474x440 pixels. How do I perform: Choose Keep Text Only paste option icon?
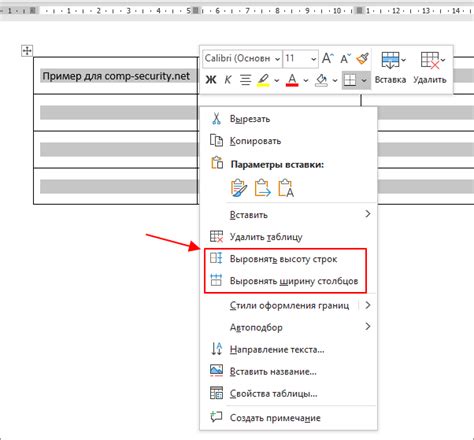pos(286,188)
